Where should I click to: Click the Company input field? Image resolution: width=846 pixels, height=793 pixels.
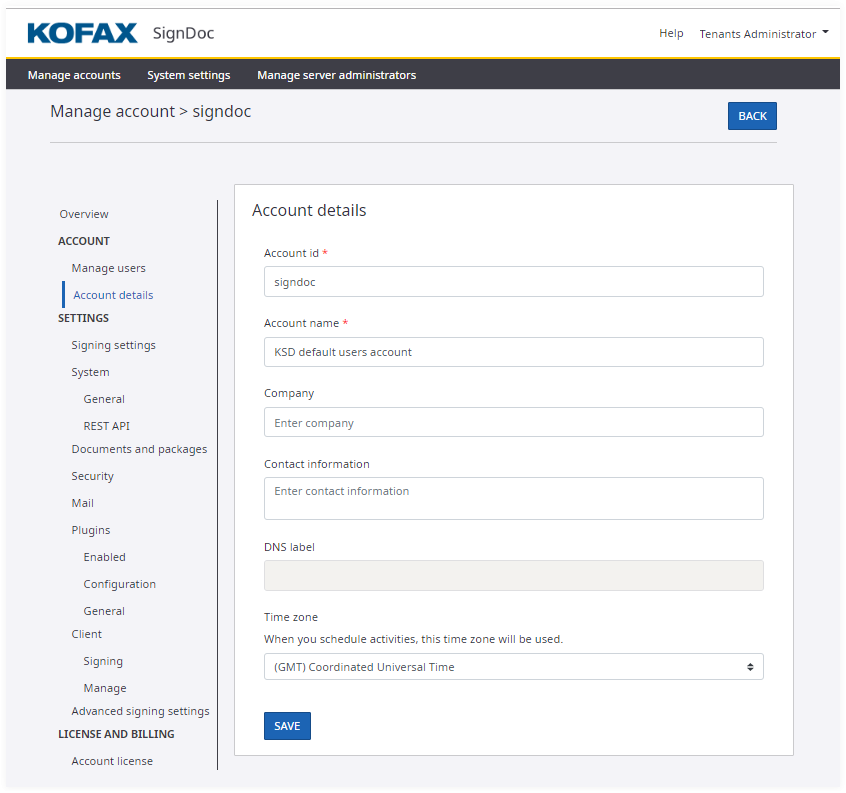513,423
